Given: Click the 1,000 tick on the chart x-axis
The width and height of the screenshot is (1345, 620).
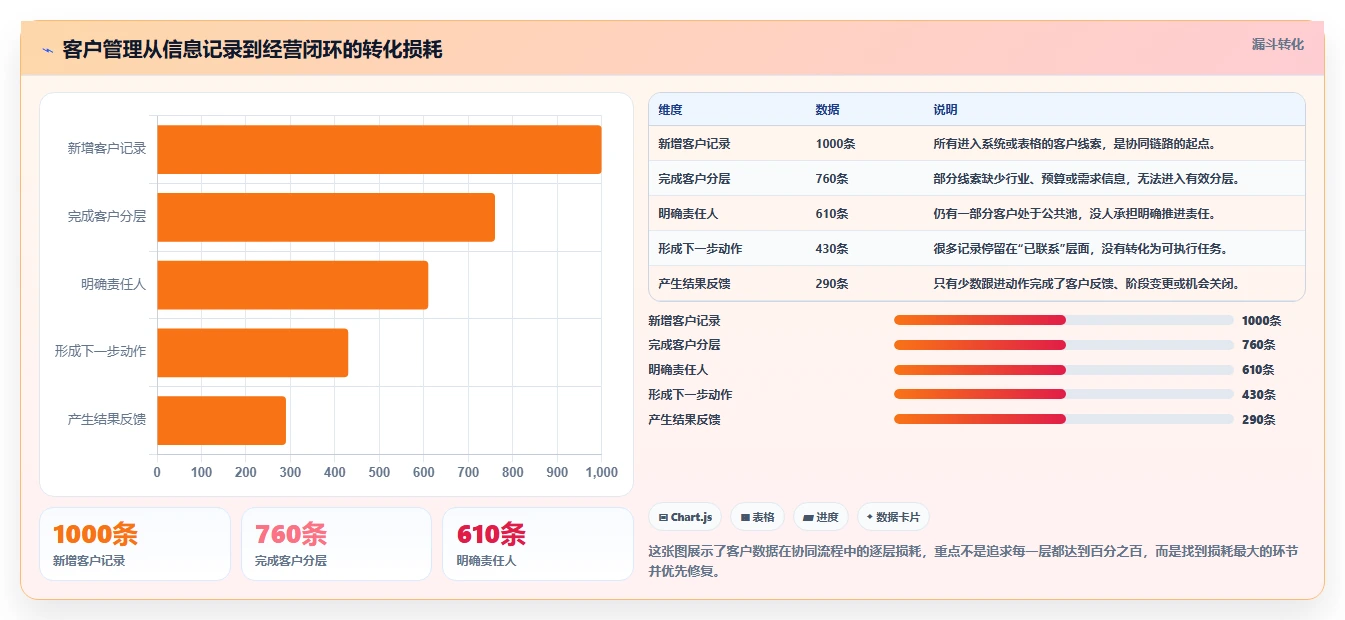Looking at the screenshot, I should tap(600, 472).
